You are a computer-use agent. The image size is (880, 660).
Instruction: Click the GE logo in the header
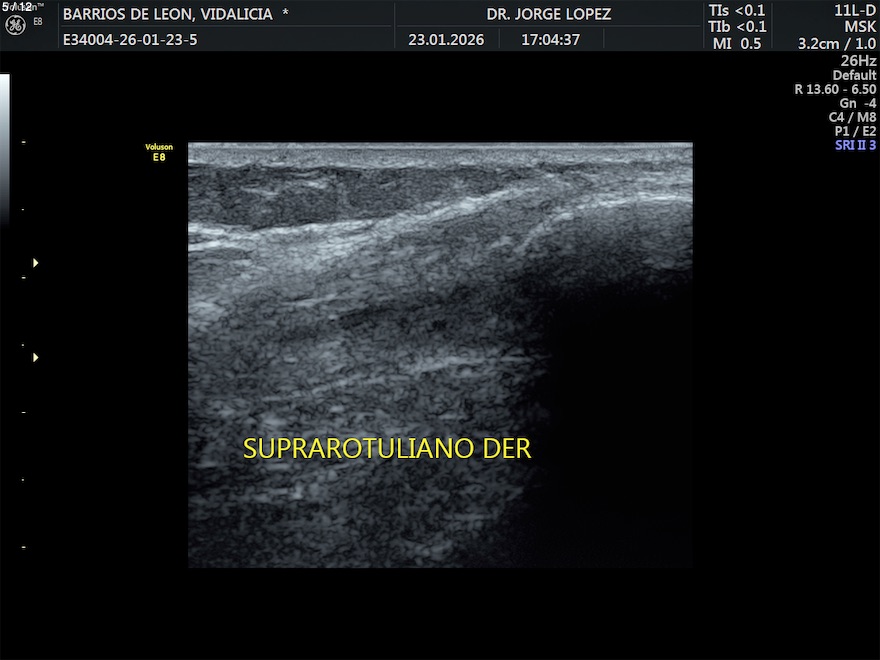[15, 26]
